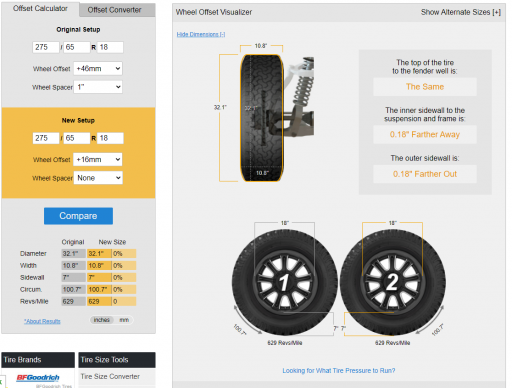The height and width of the screenshot is (388, 512).
Task: Click the tire side-view suspension image
Action: pyautogui.click(x=277, y=118)
